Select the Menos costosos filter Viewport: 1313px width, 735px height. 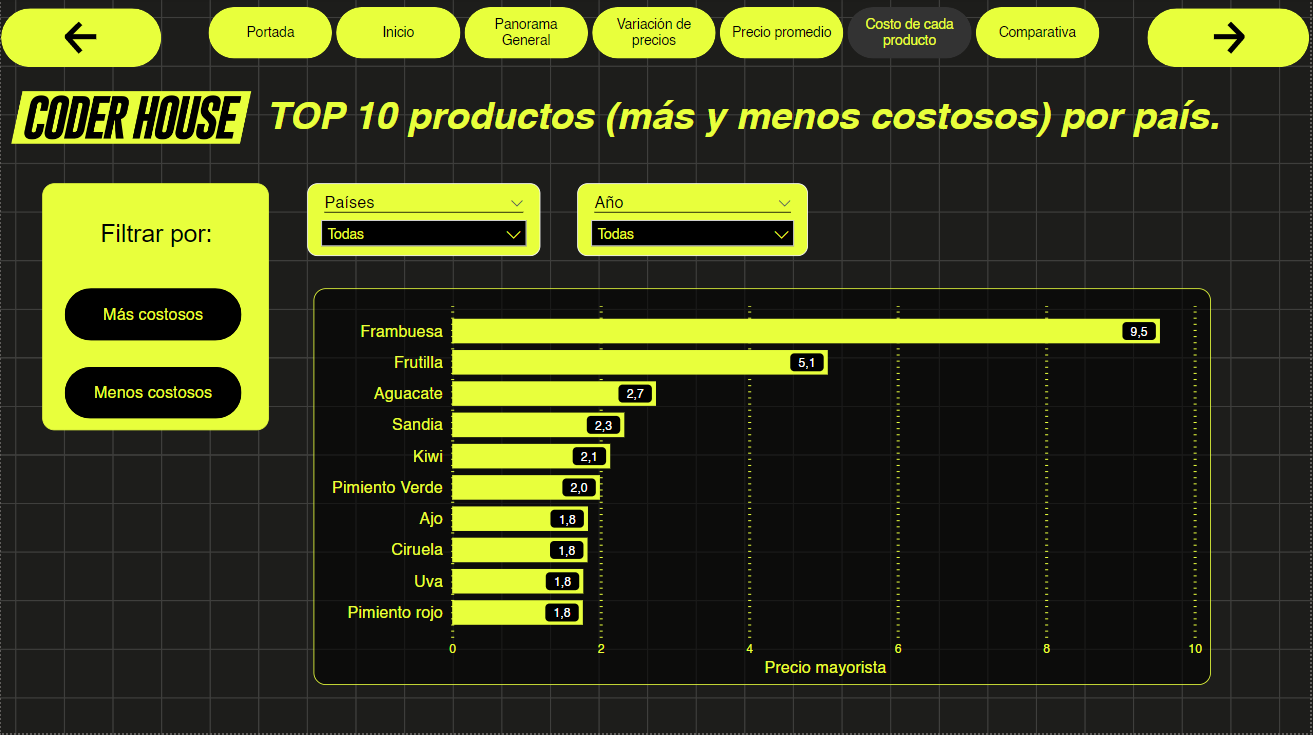coord(152,392)
